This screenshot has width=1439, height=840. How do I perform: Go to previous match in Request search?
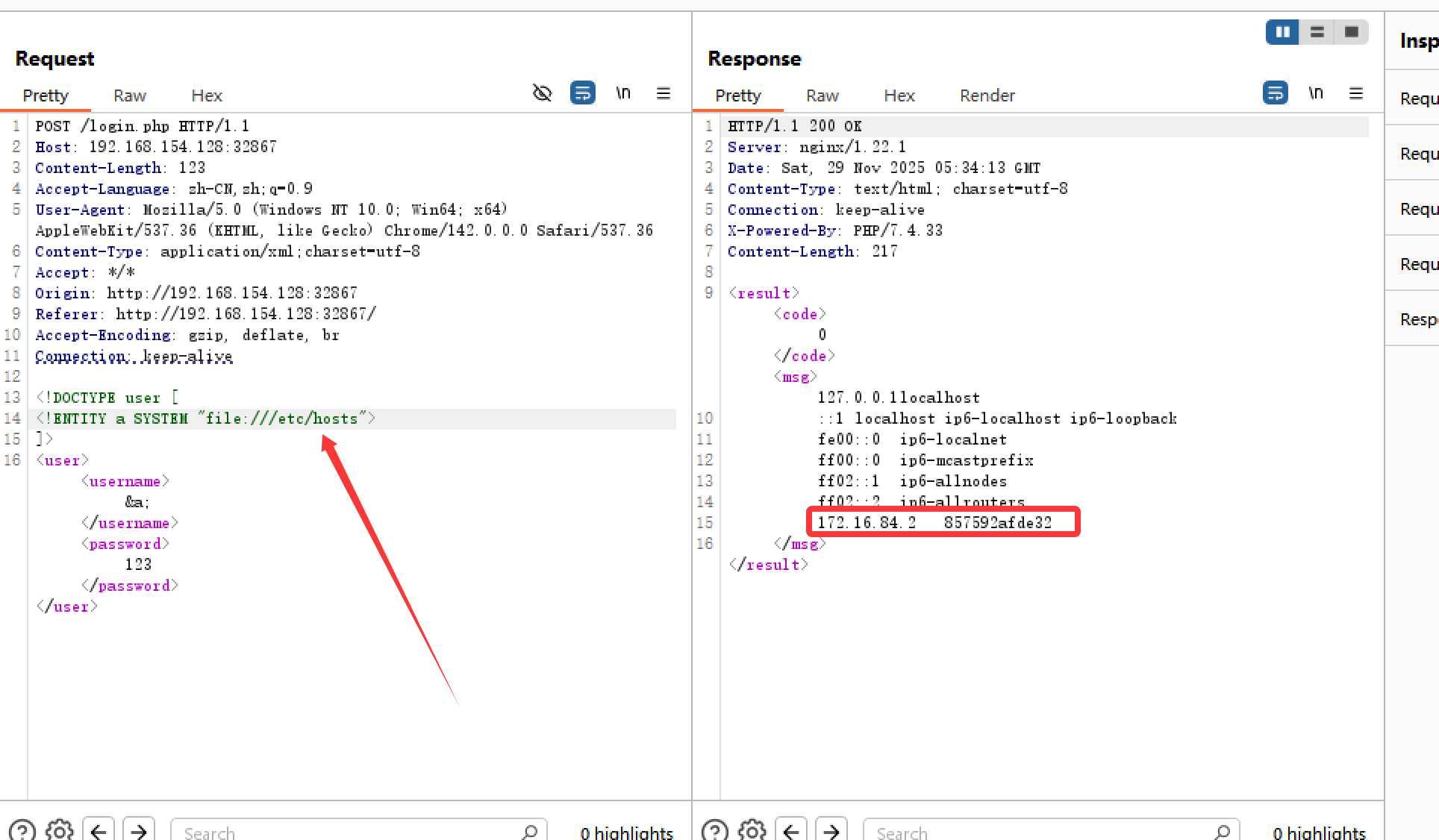[x=99, y=830]
